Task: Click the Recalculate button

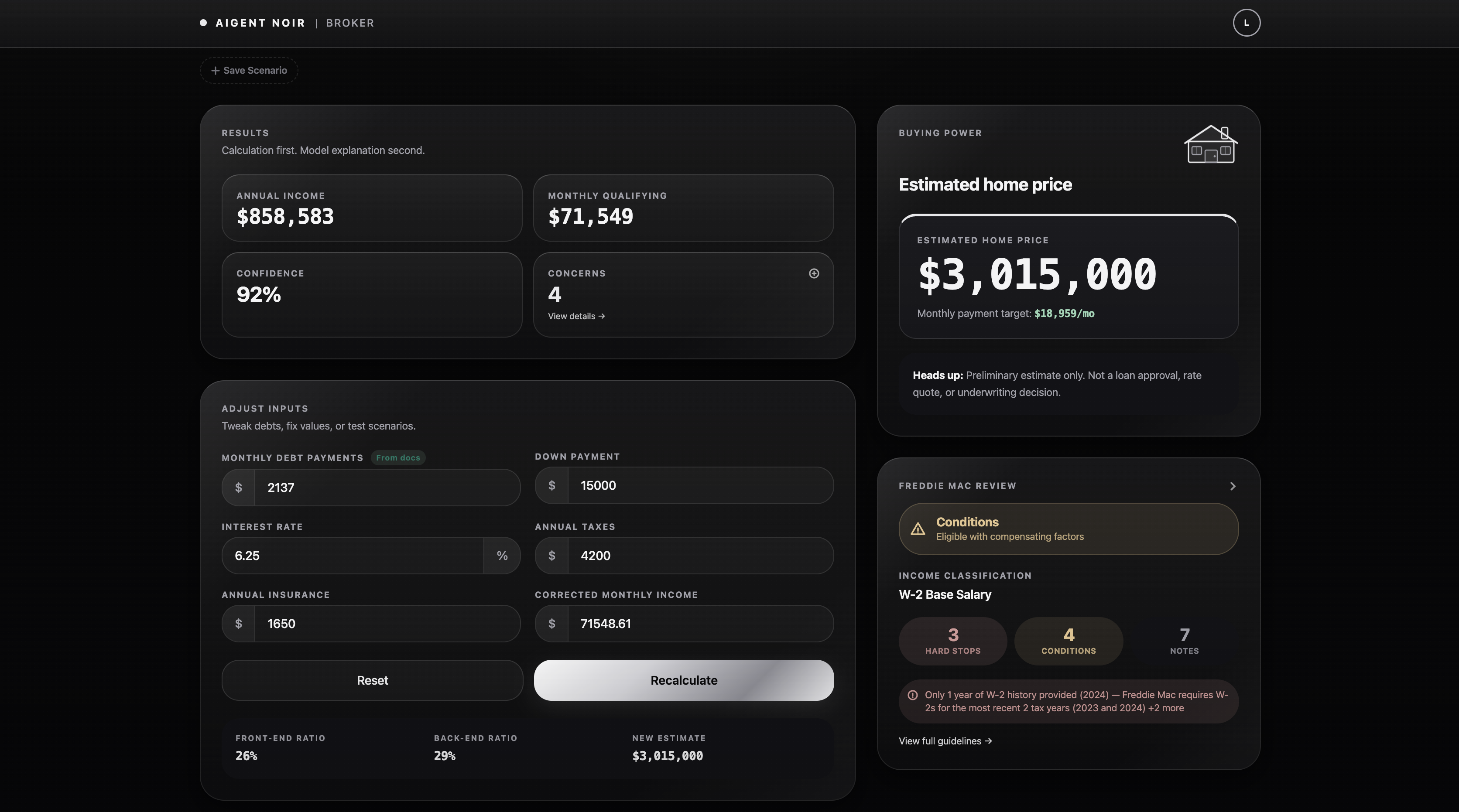Action: click(x=683, y=680)
